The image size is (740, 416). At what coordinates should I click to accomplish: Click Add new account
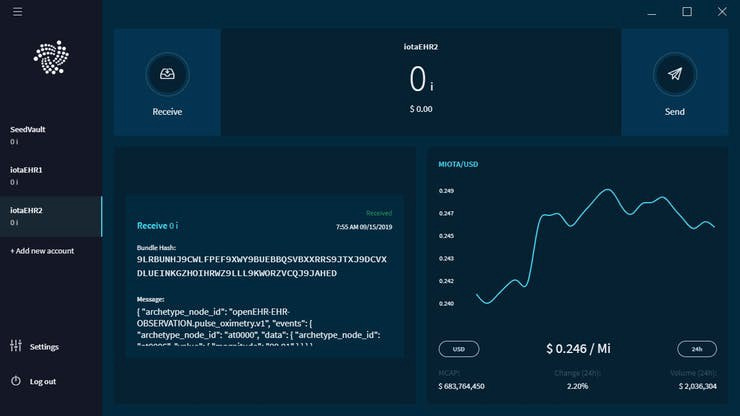click(42, 251)
